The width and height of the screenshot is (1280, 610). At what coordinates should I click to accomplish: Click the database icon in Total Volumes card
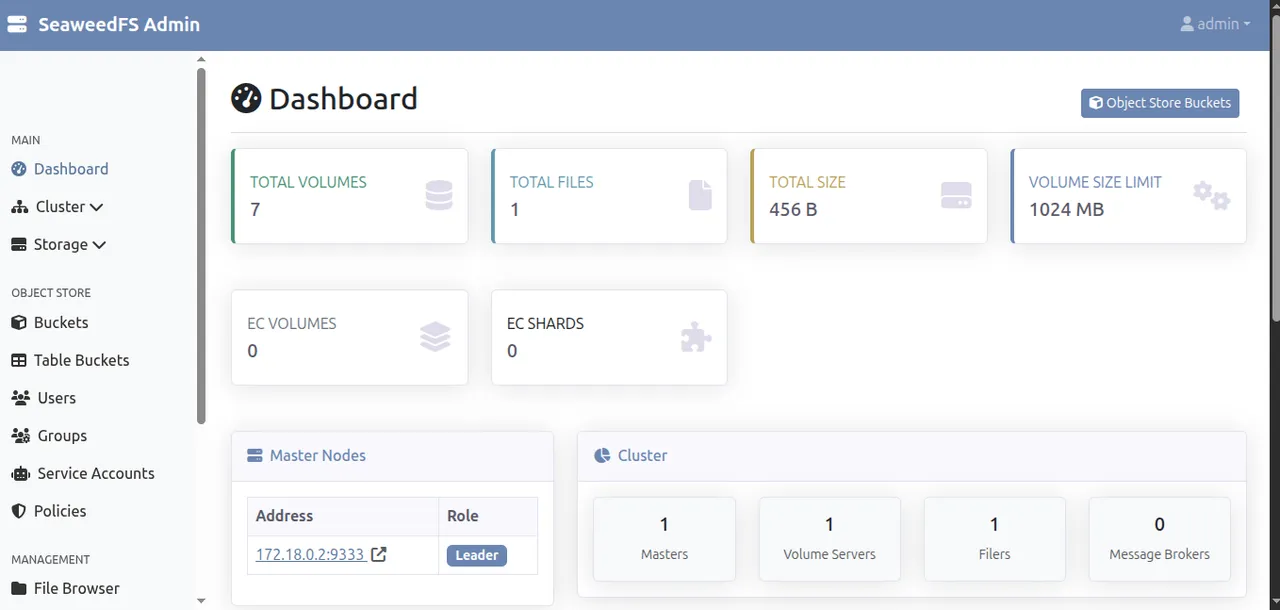click(x=438, y=195)
